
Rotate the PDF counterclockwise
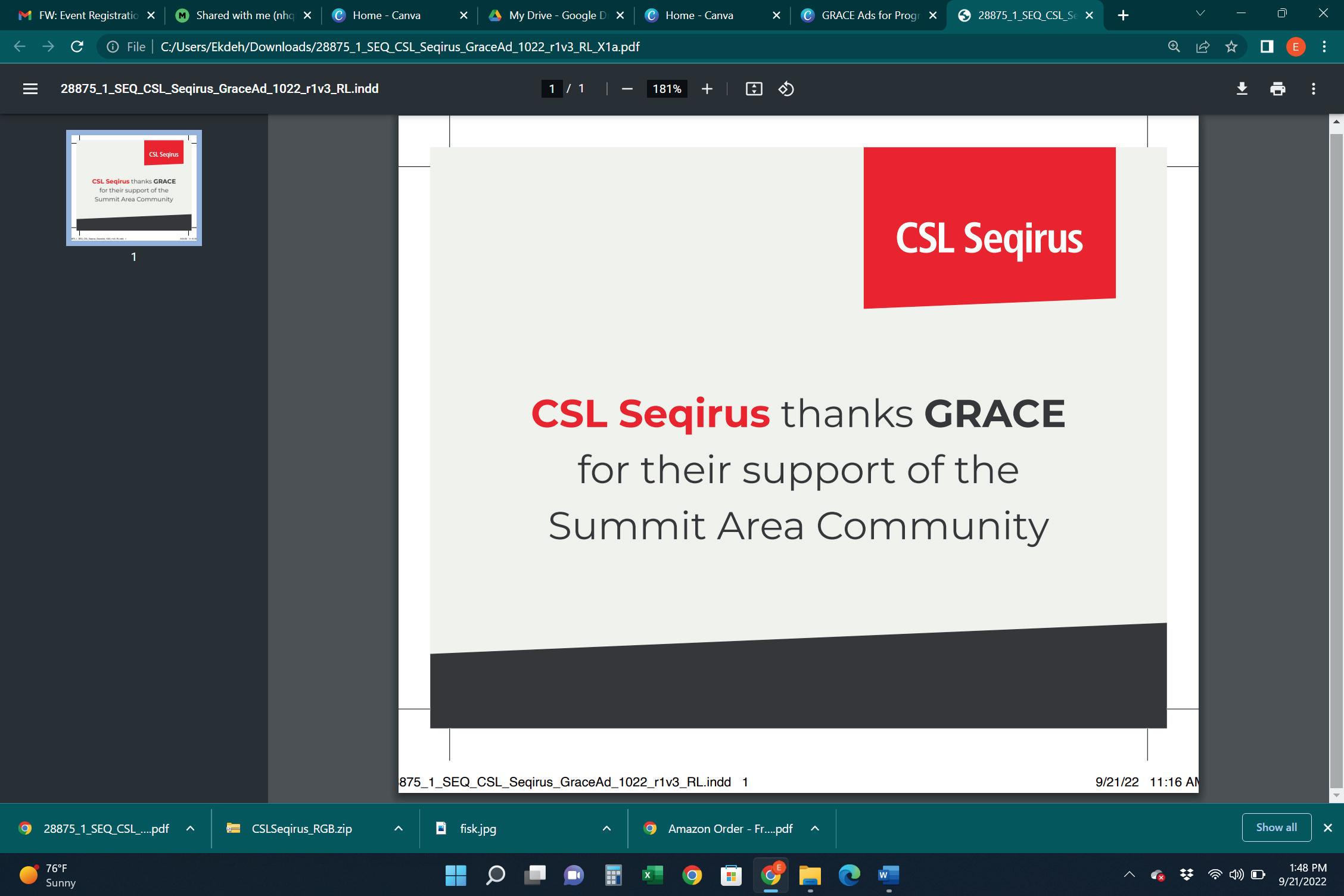786,89
